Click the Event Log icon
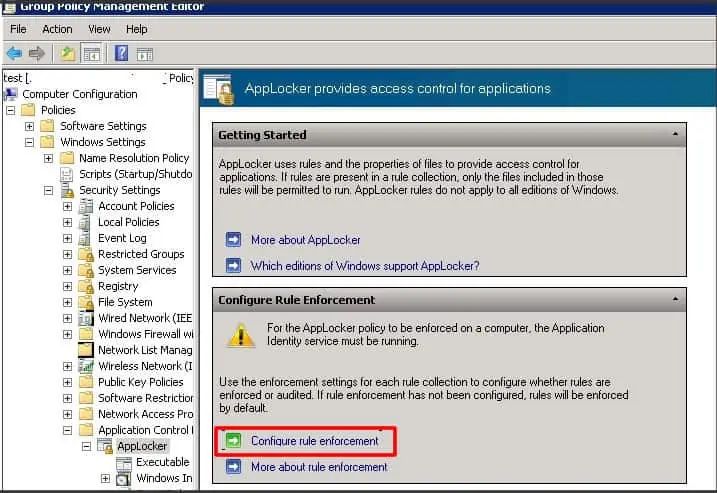Screen dimensions: 717x493 point(86,238)
